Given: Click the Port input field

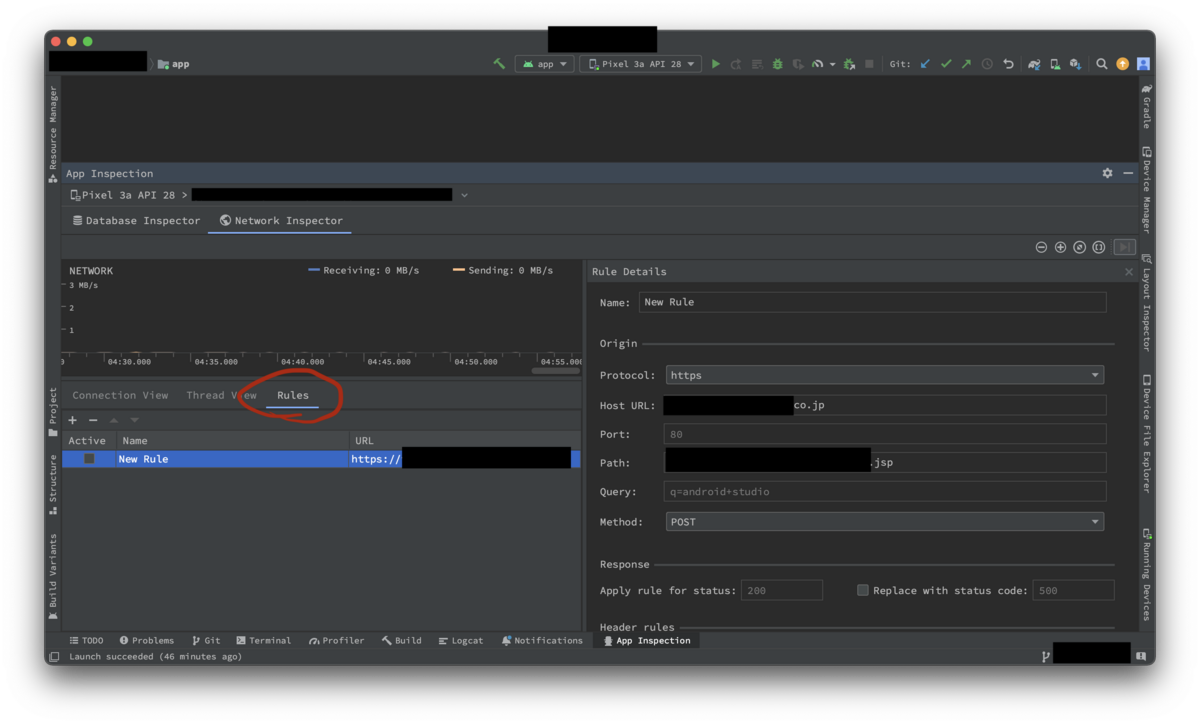Looking at the screenshot, I should click(x=885, y=434).
